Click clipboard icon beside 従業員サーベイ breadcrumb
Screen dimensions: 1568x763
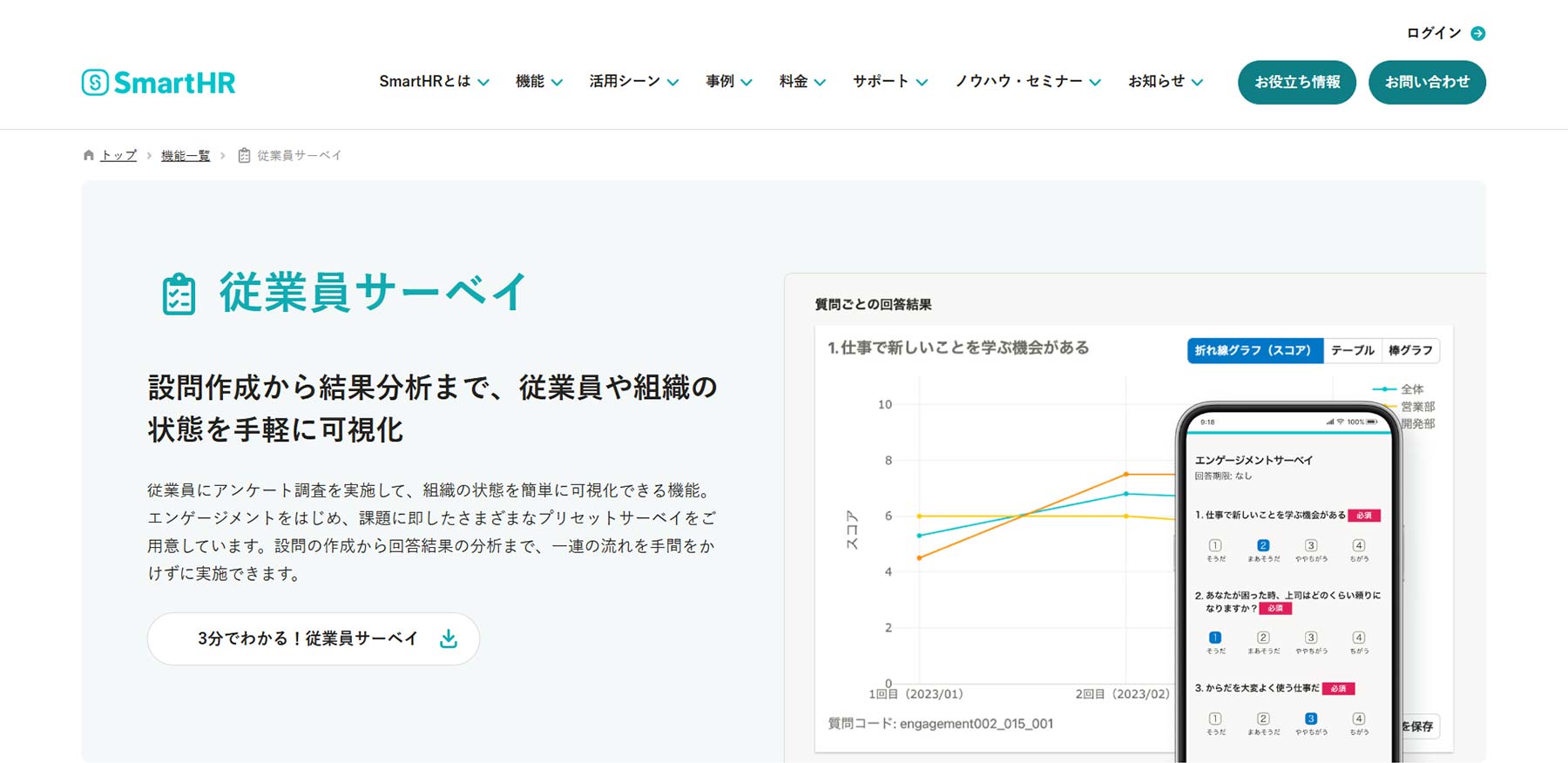tap(244, 155)
